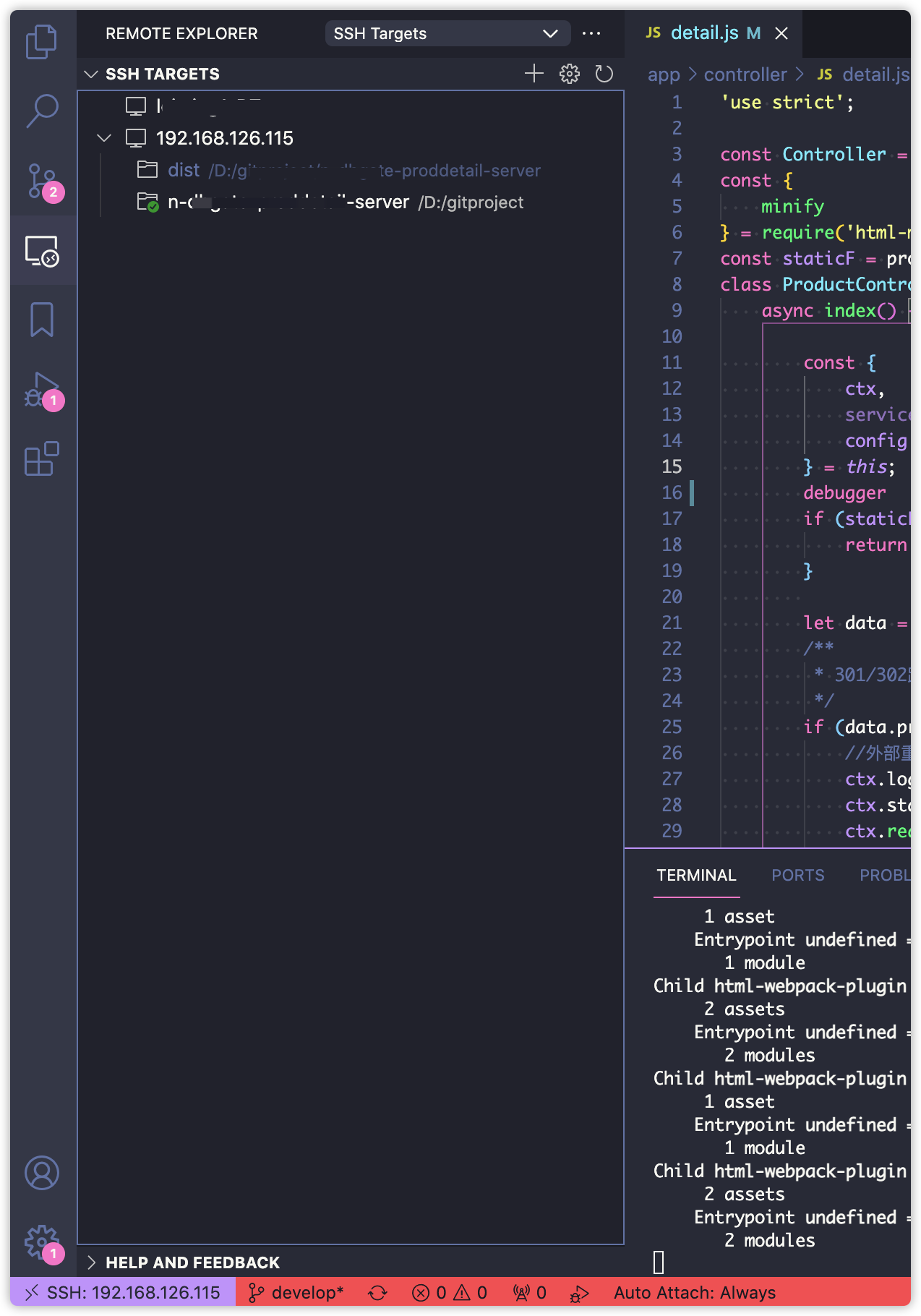Click the terminal cursor prompt
921x1316 pixels.
pos(659,1262)
